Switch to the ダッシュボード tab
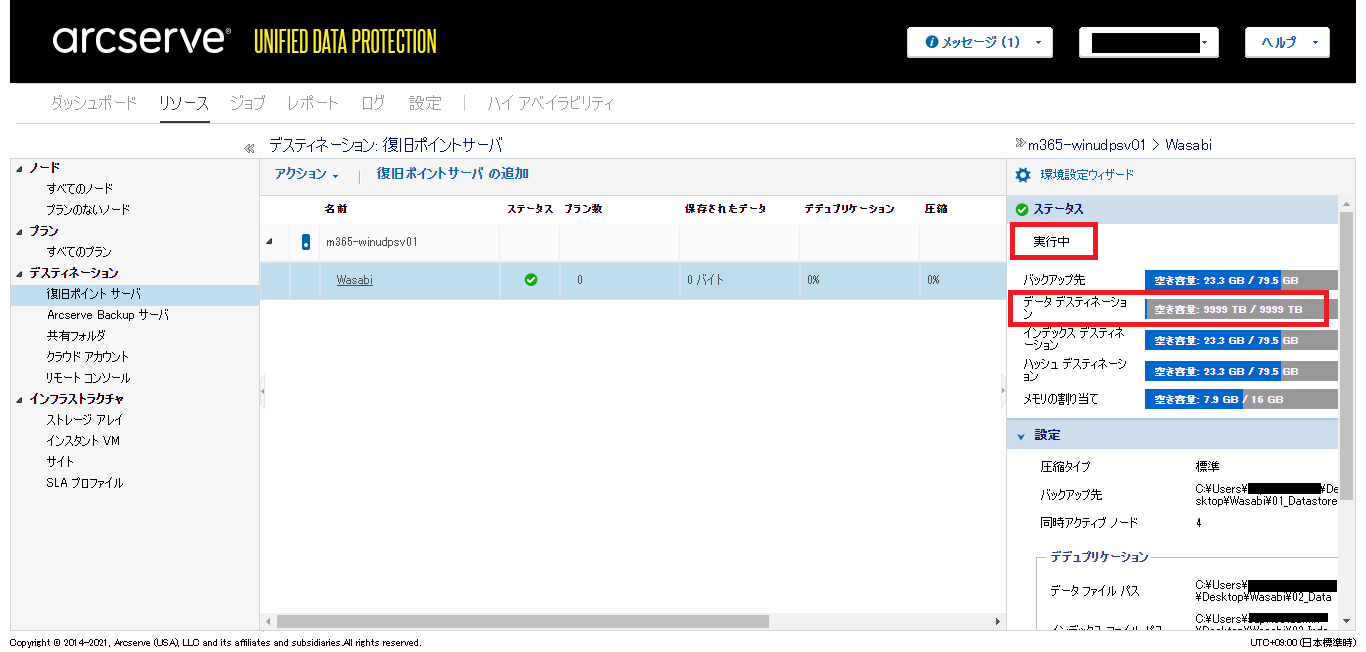The image size is (1366, 652). 93,103
